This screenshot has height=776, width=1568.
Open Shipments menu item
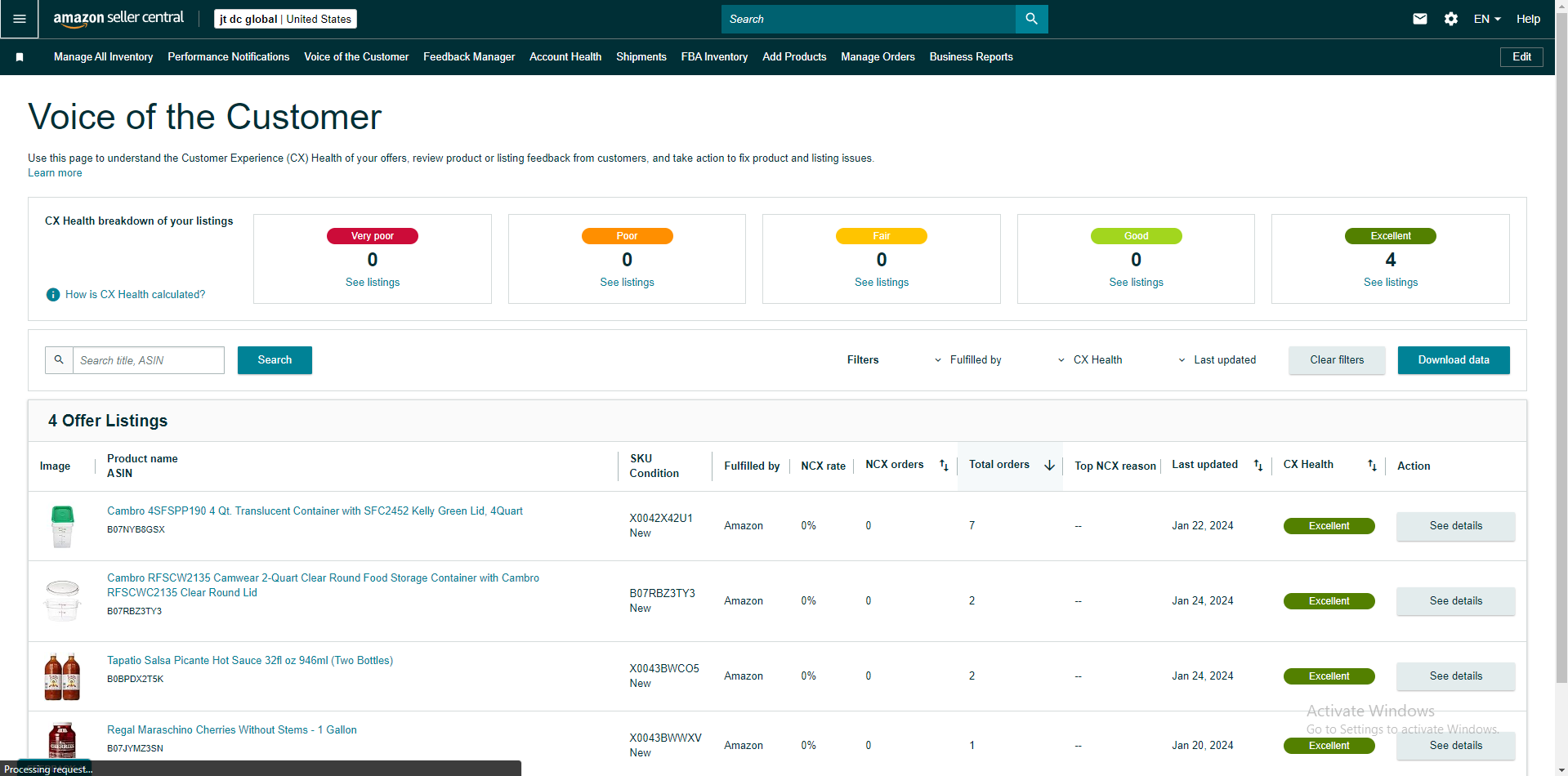click(641, 57)
